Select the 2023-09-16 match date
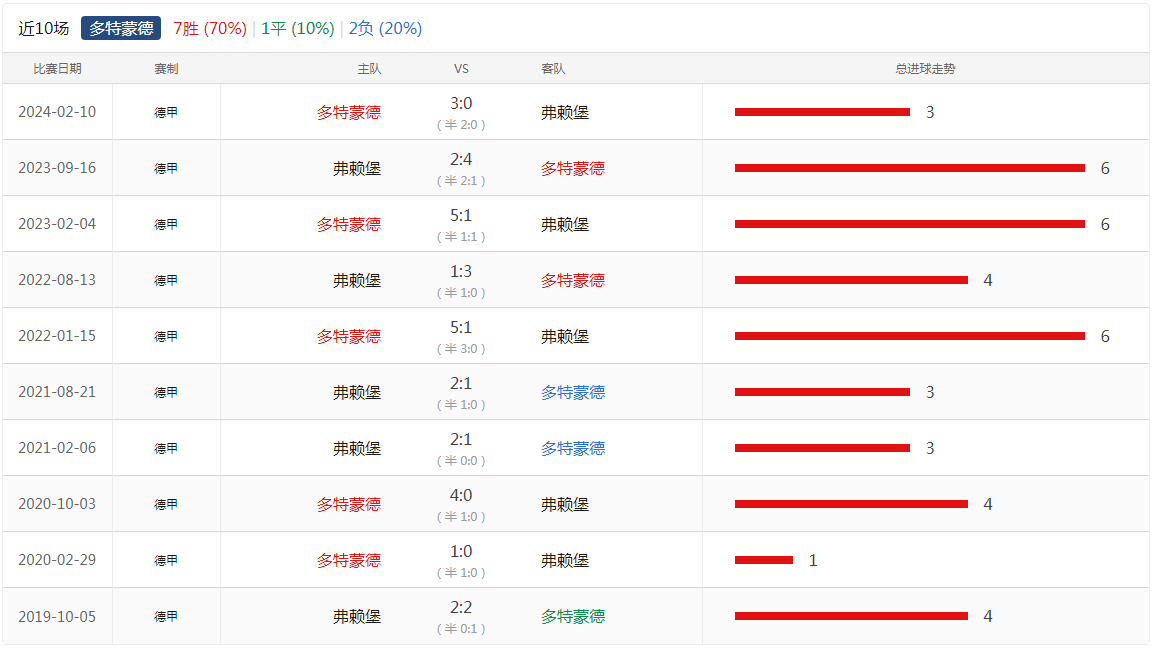 pos(57,168)
